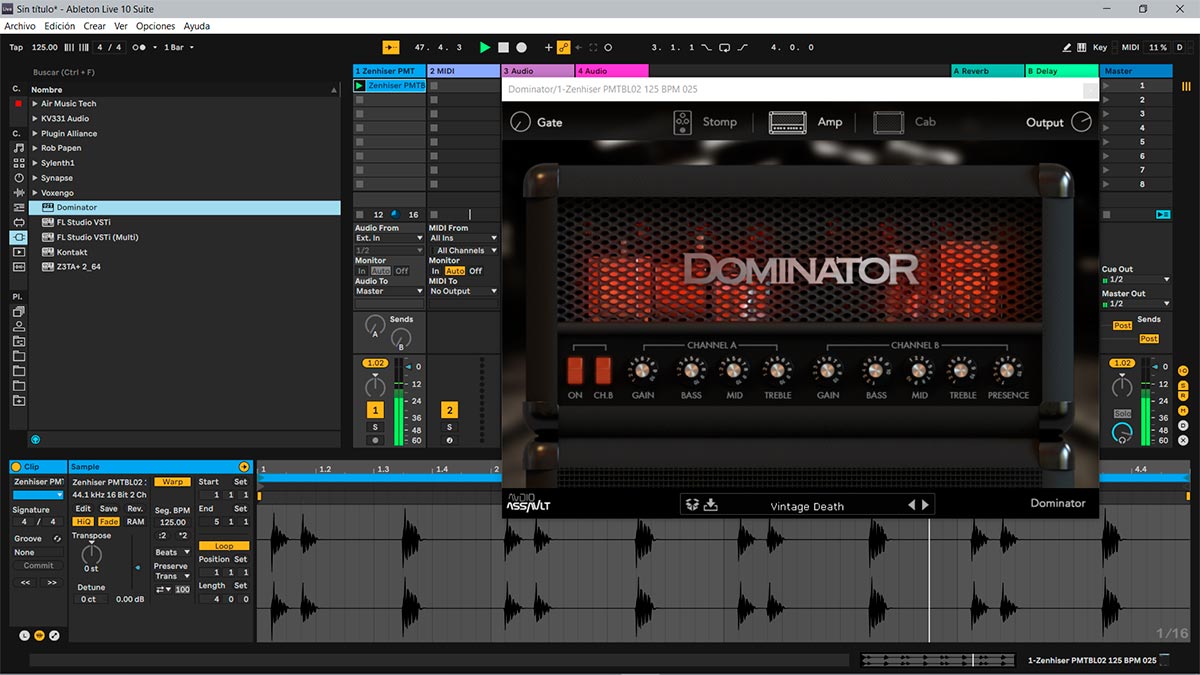Open the Ver menu
The height and width of the screenshot is (675, 1200).
tap(121, 26)
